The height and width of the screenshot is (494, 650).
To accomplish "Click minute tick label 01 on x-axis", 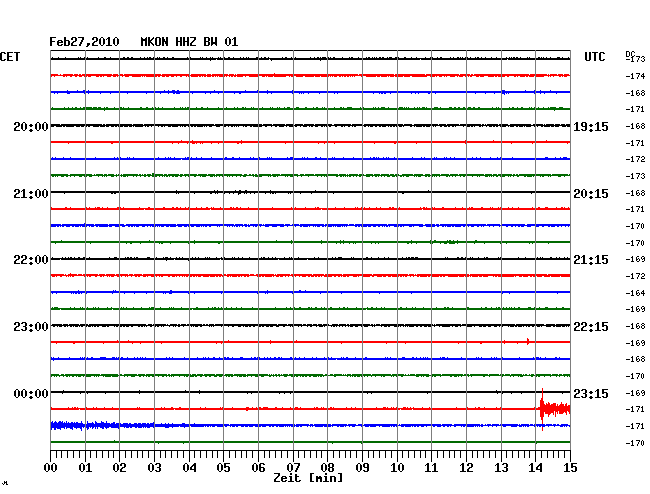I will pyautogui.click(x=85, y=468).
